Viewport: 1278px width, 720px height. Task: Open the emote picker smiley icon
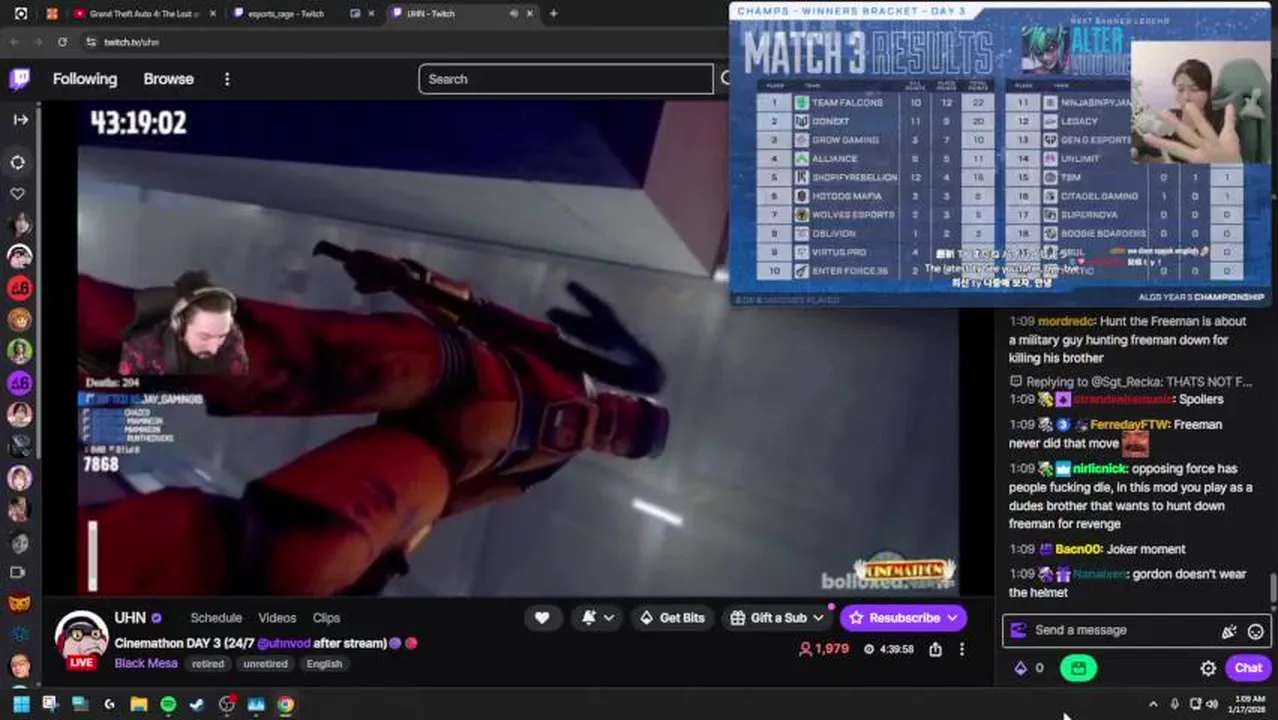click(x=1255, y=631)
